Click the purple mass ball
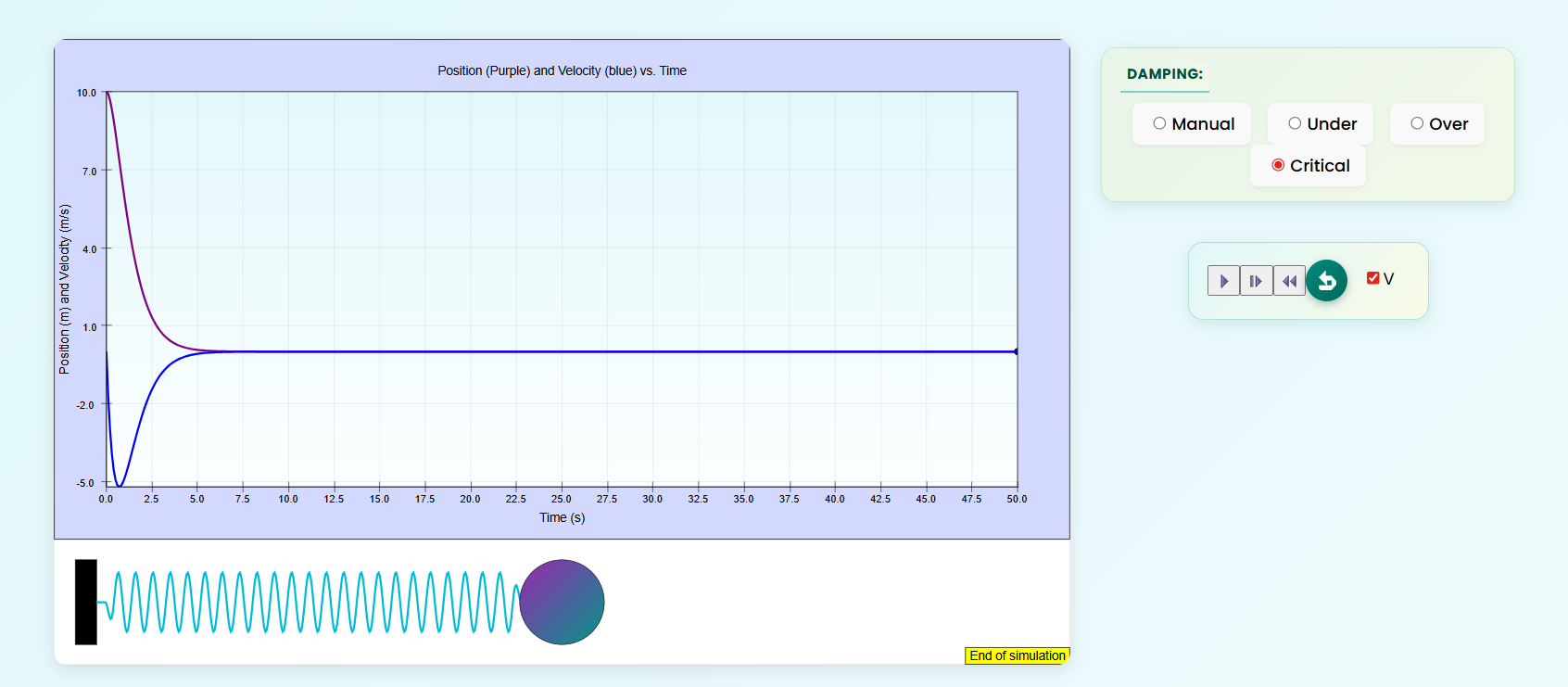The width and height of the screenshot is (1568, 687). pyautogui.click(x=562, y=602)
